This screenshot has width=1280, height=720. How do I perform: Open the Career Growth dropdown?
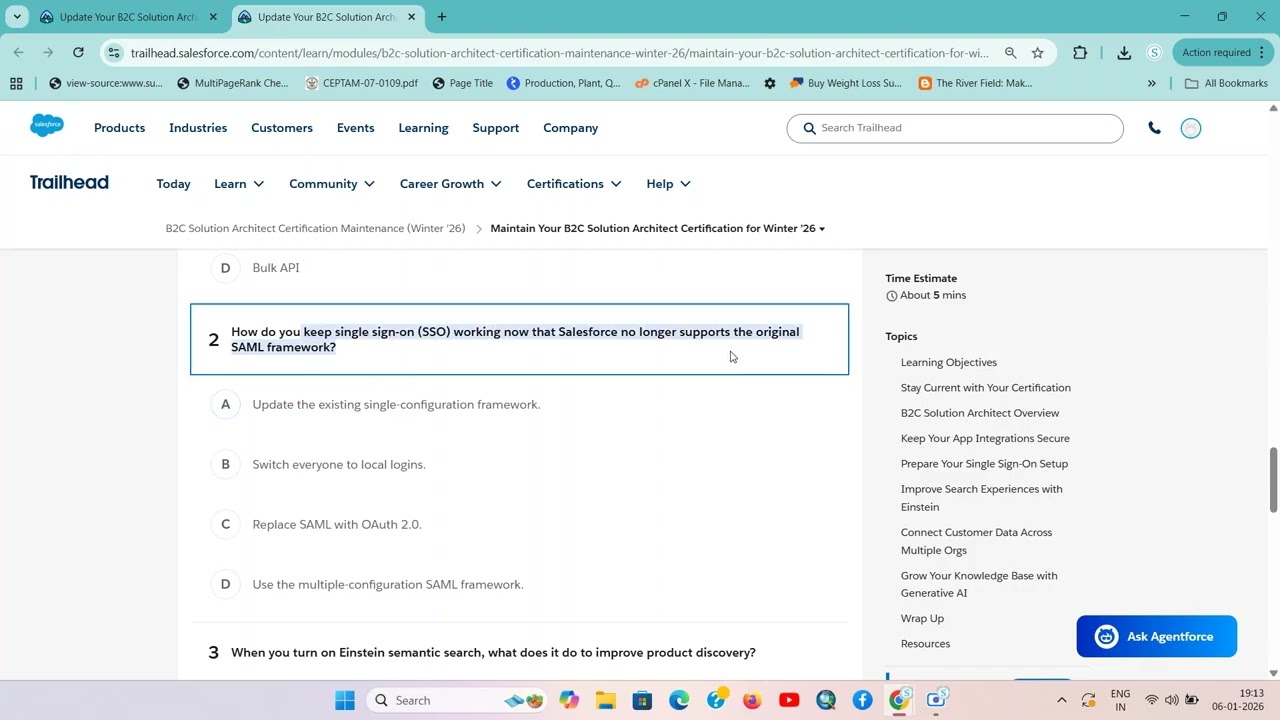point(451,184)
